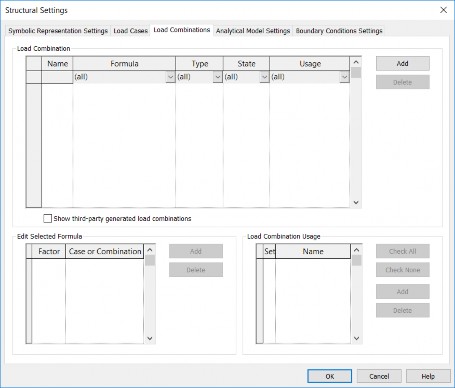Viewport: 455px width, 388px height.
Task: Cancel the Structural Settings dialog
Action: click(379, 376)
